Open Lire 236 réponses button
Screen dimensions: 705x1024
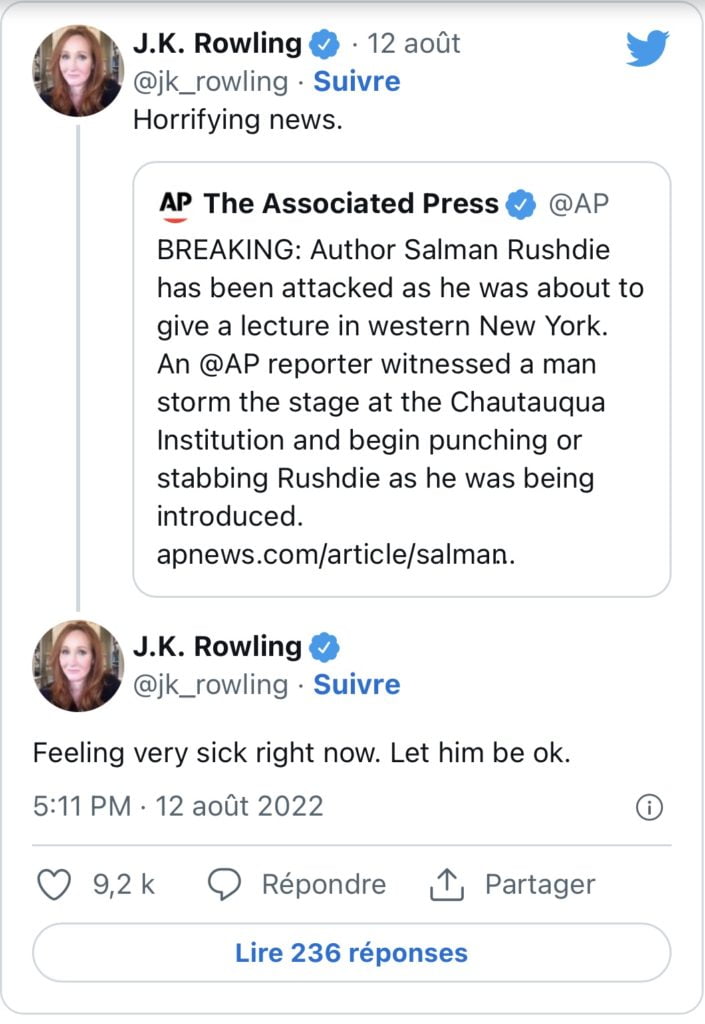click(x=351, y=952)
